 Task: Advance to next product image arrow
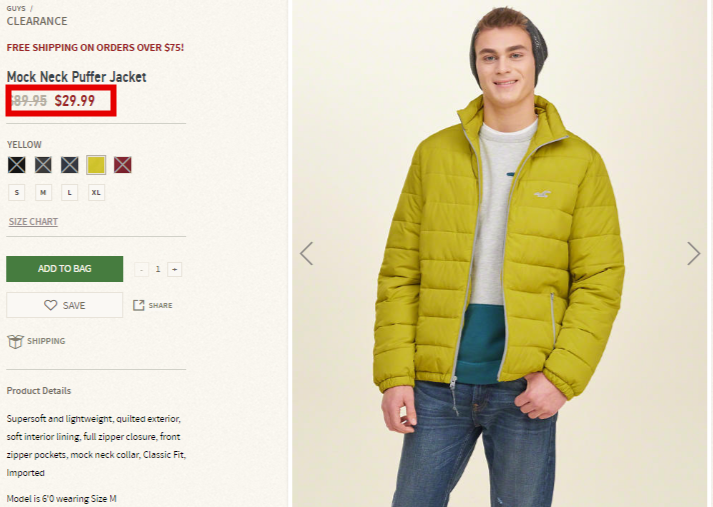(x=693, y=253)
